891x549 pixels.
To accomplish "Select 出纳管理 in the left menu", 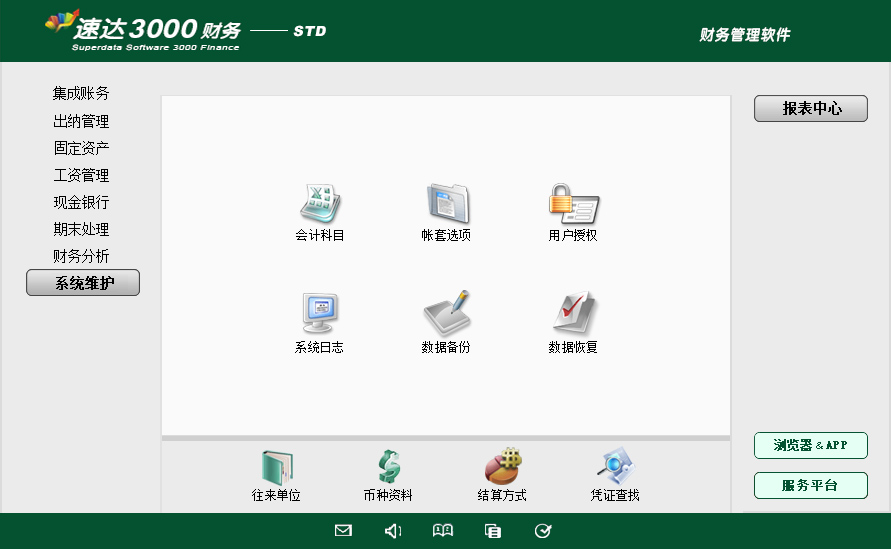I will pos(81,121).
